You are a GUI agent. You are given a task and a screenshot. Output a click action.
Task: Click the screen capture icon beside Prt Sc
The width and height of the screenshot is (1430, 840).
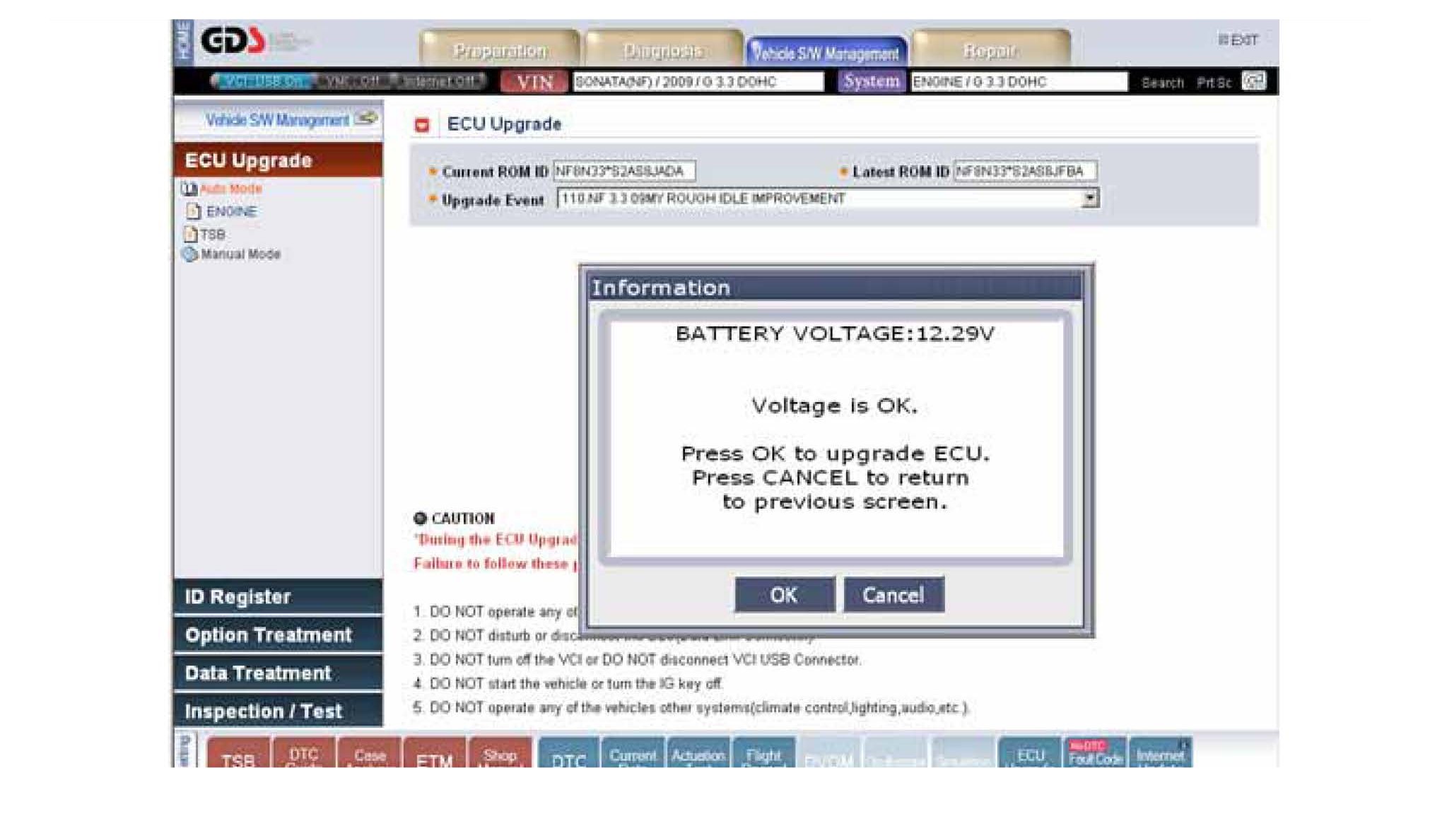[1254, 81]
